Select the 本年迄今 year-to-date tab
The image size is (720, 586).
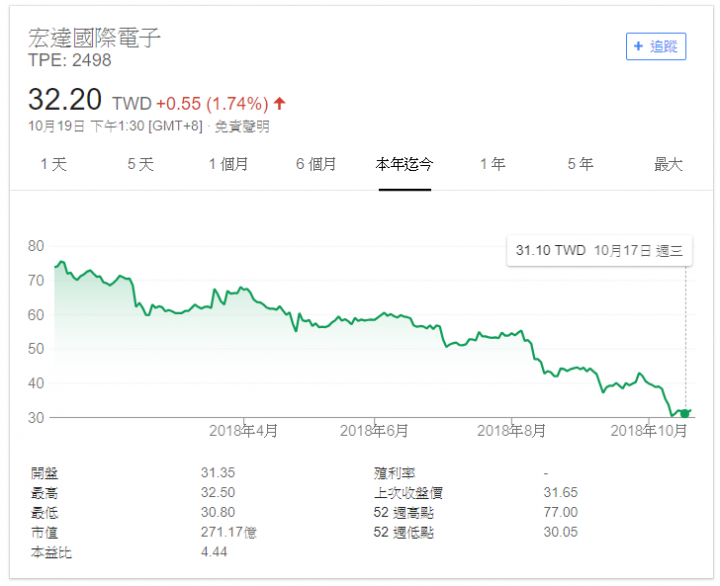[x=405, y=164]
